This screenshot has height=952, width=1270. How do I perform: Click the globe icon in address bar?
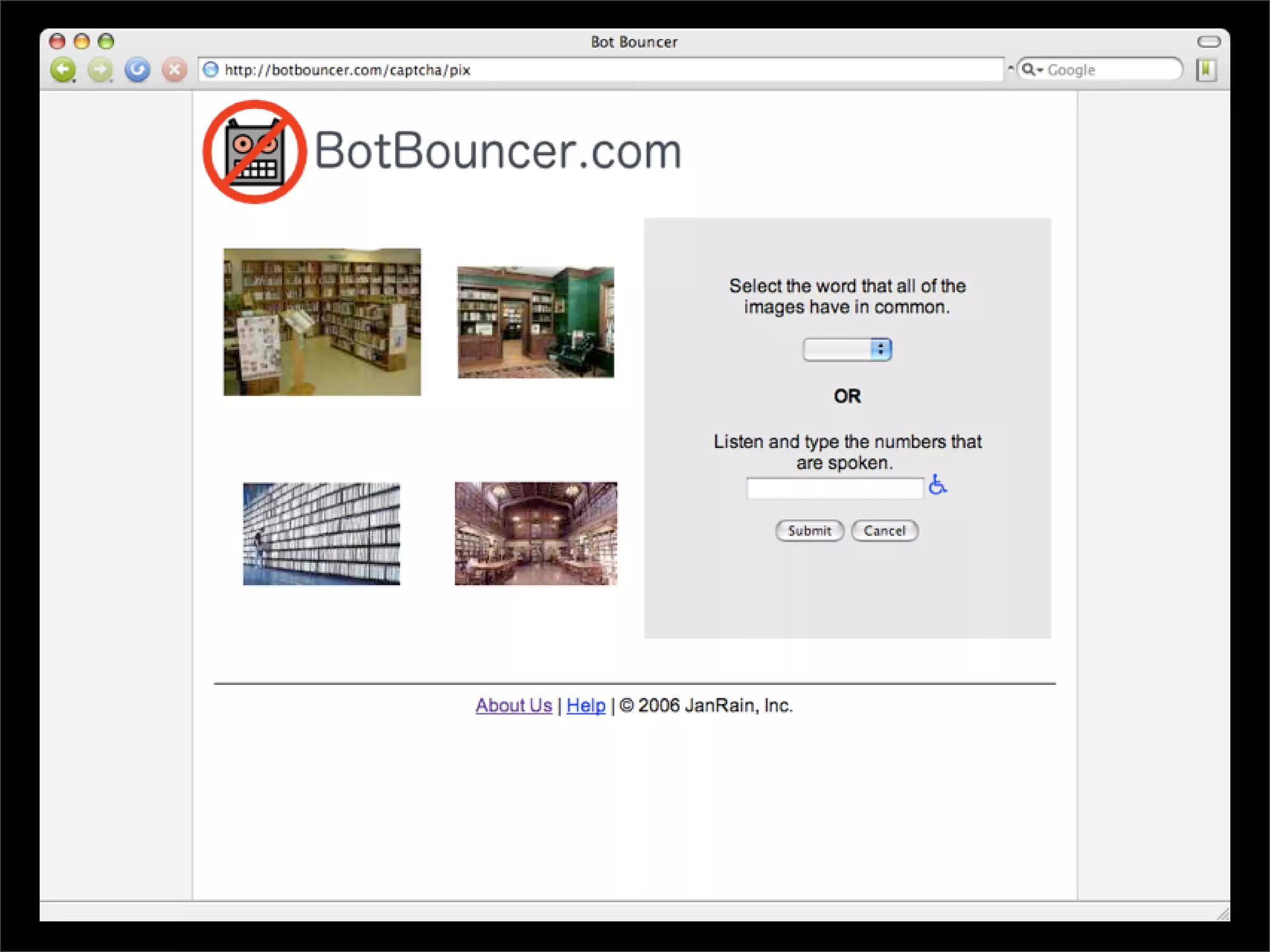211,69
